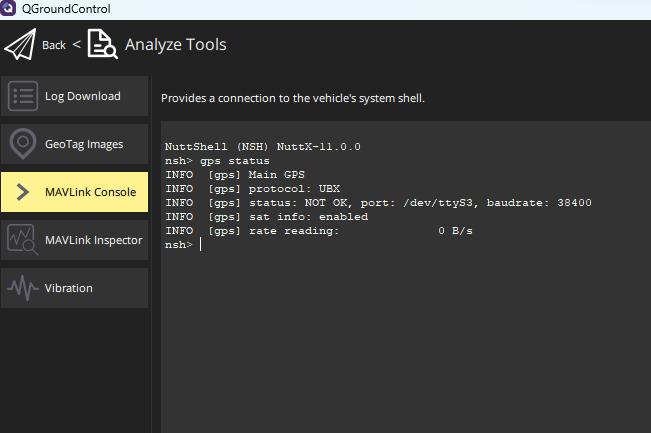651x433 pixels.
Task: Click the Analyze Tools document magnifier icon
Action: tap(102, 45)
